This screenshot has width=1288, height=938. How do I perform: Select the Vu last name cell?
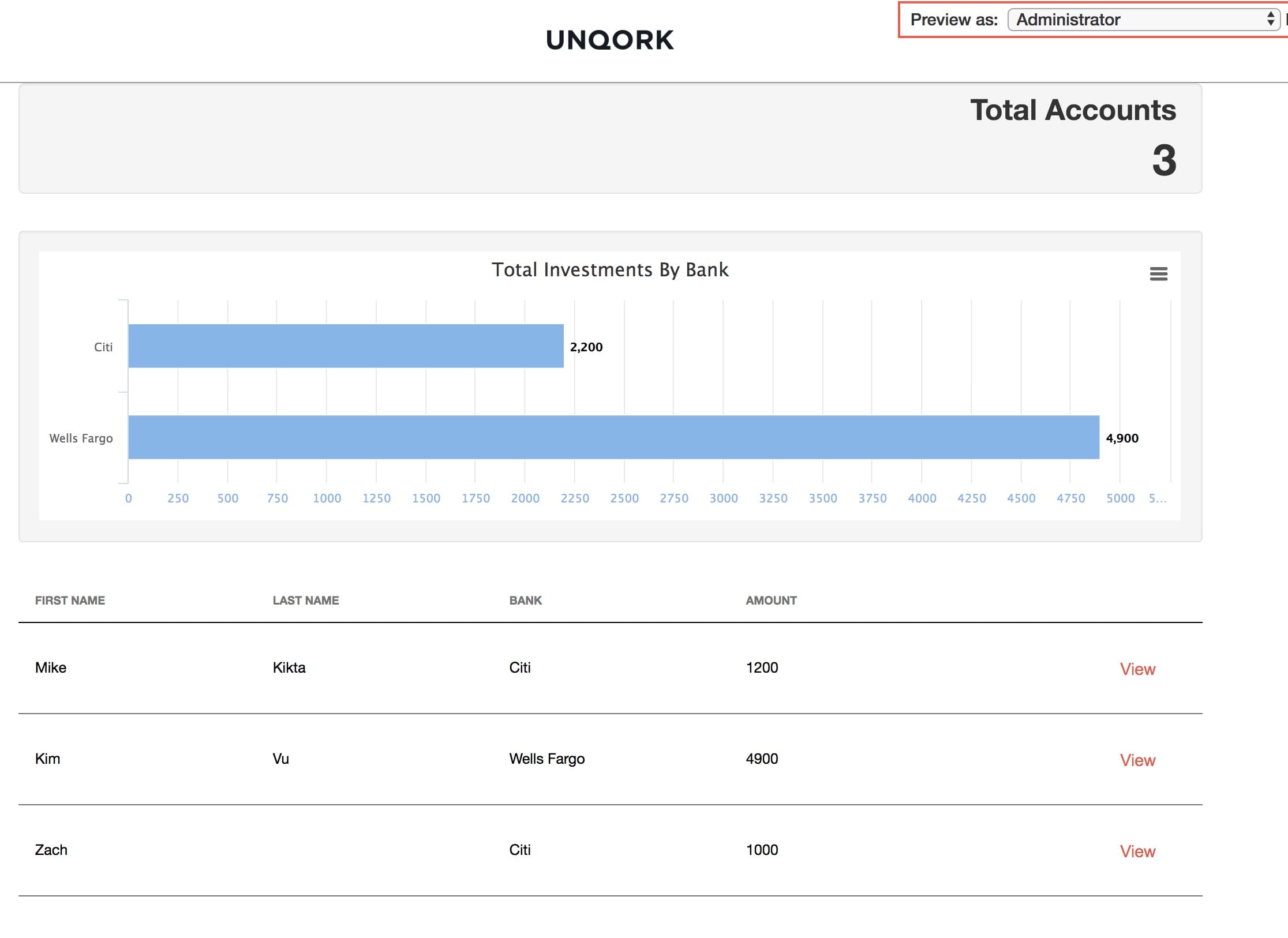pyautogui.click(x=280, y=759)
